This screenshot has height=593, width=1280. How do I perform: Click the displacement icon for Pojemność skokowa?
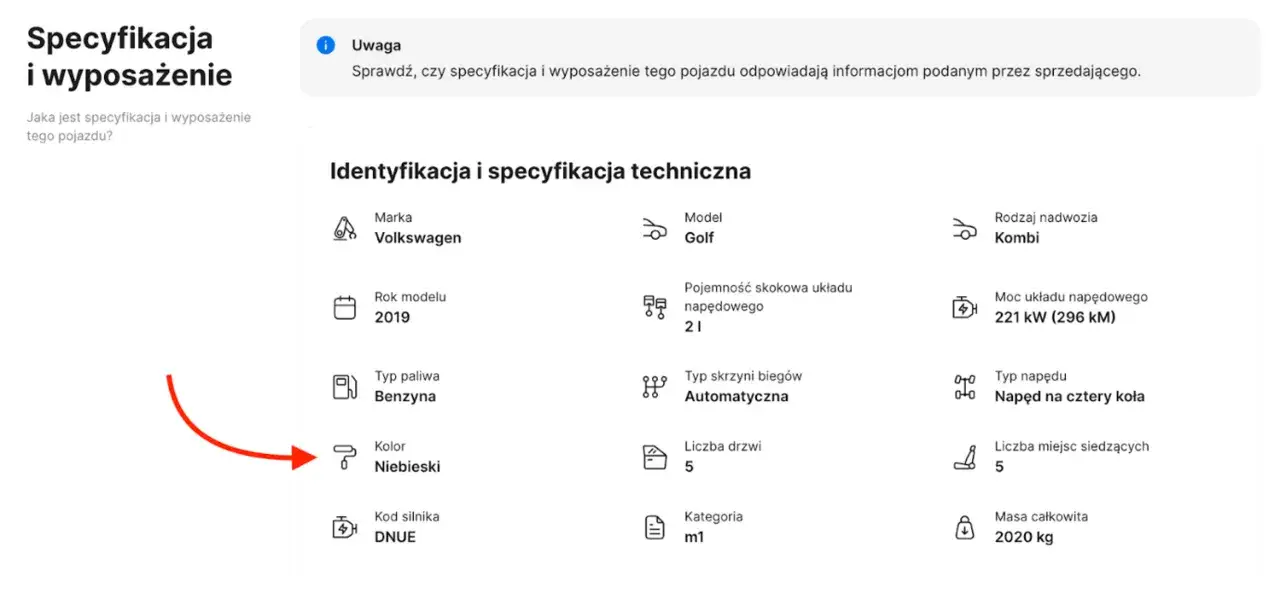[656, 308]
